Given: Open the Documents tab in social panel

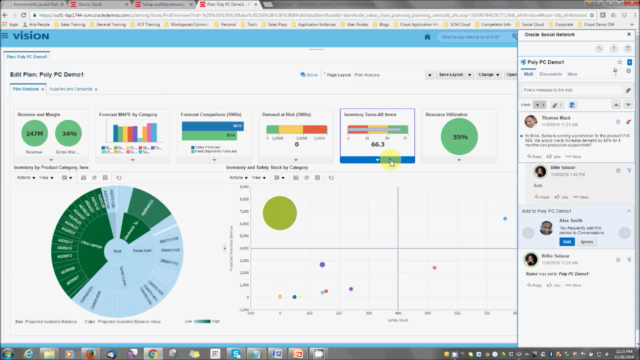Looking at the screenshot, I should coord(551,74).
